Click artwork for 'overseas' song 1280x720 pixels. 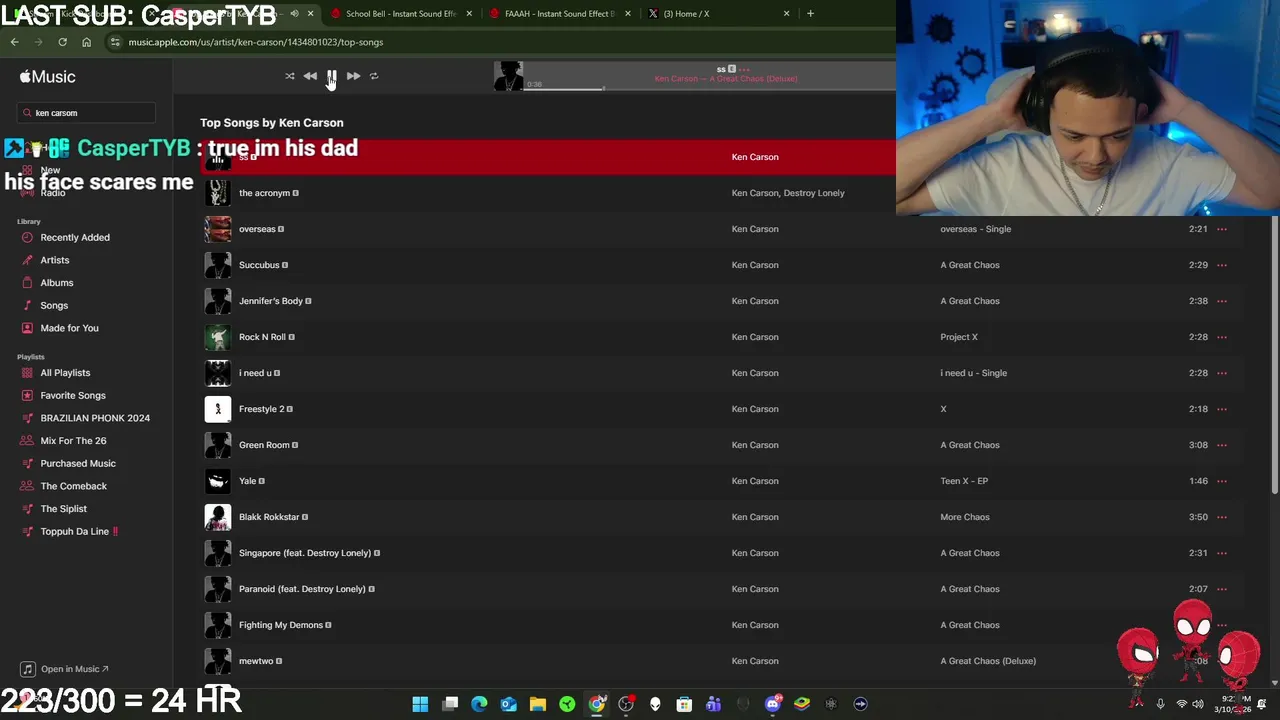(218, 229)
